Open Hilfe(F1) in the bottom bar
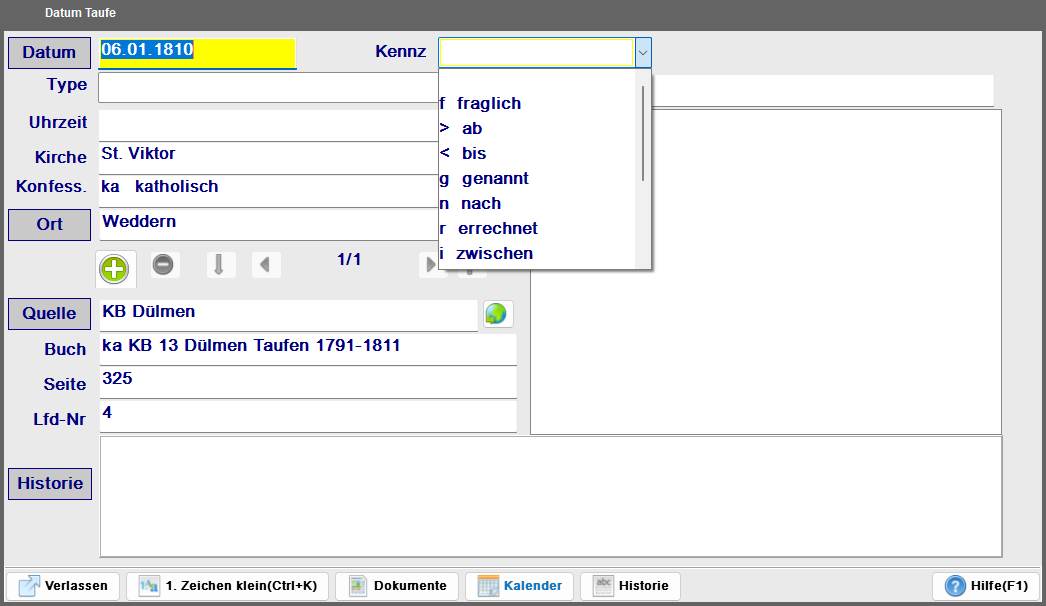 [x=987, y=586]
